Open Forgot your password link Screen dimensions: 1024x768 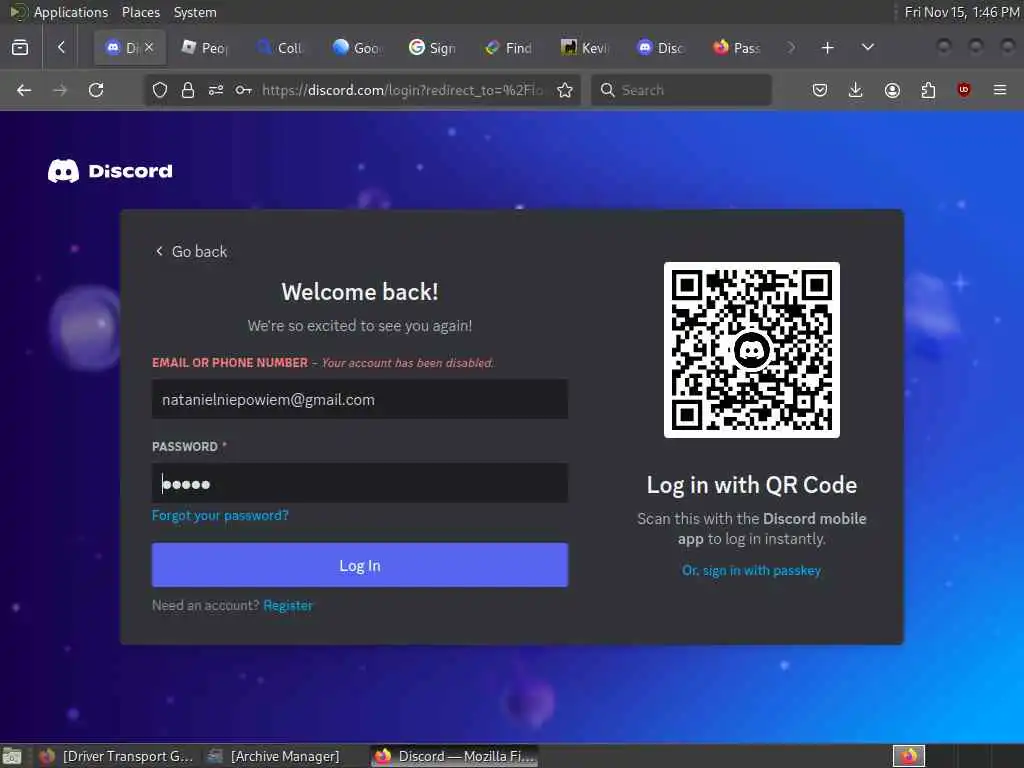[220, 515]
